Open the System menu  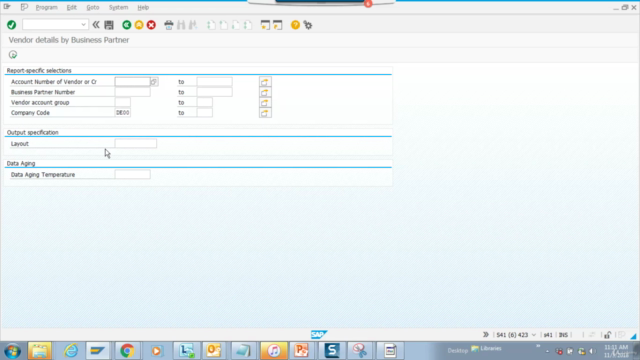[x=118, y=7]
